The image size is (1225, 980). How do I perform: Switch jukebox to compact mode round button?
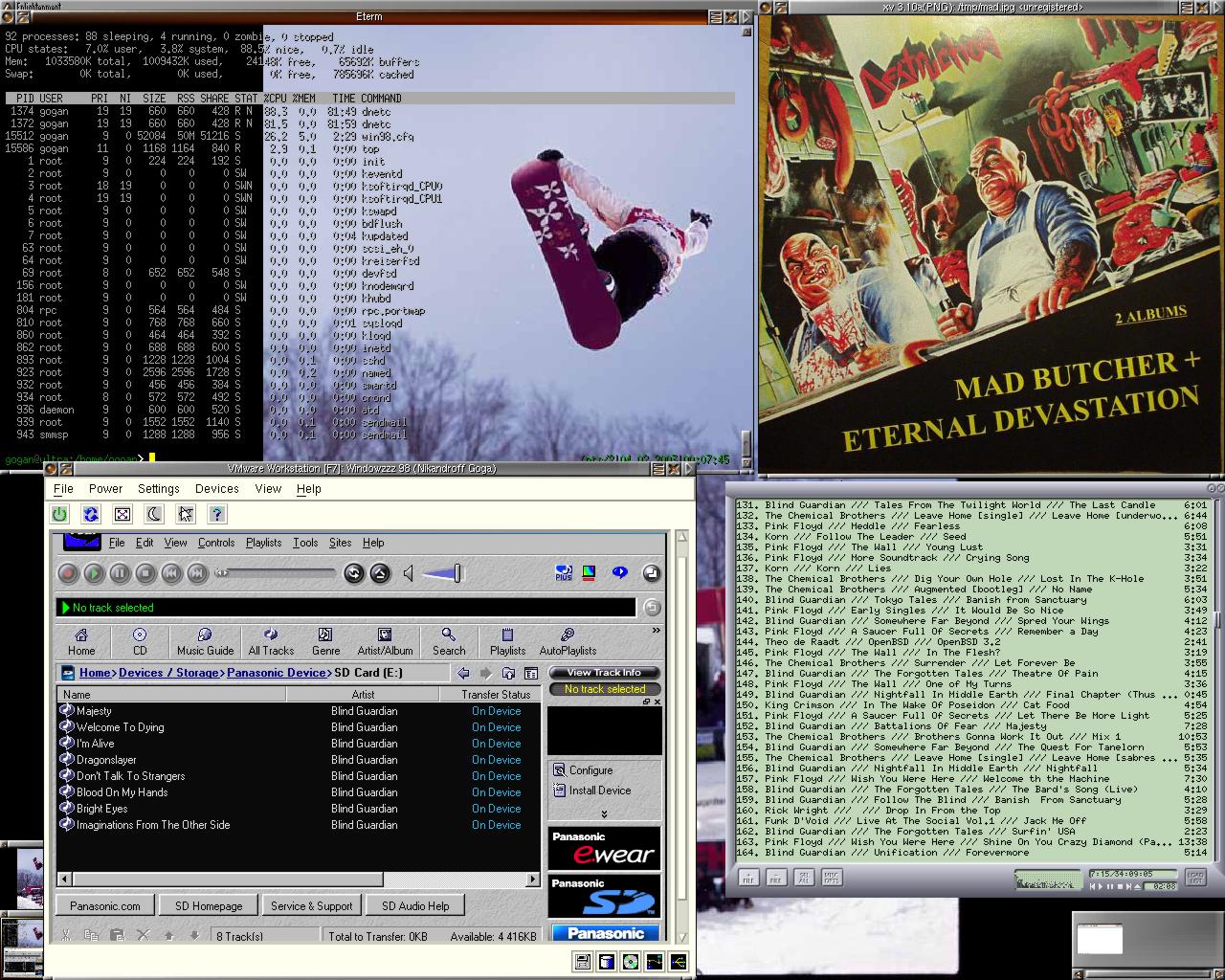coord(652,573)
